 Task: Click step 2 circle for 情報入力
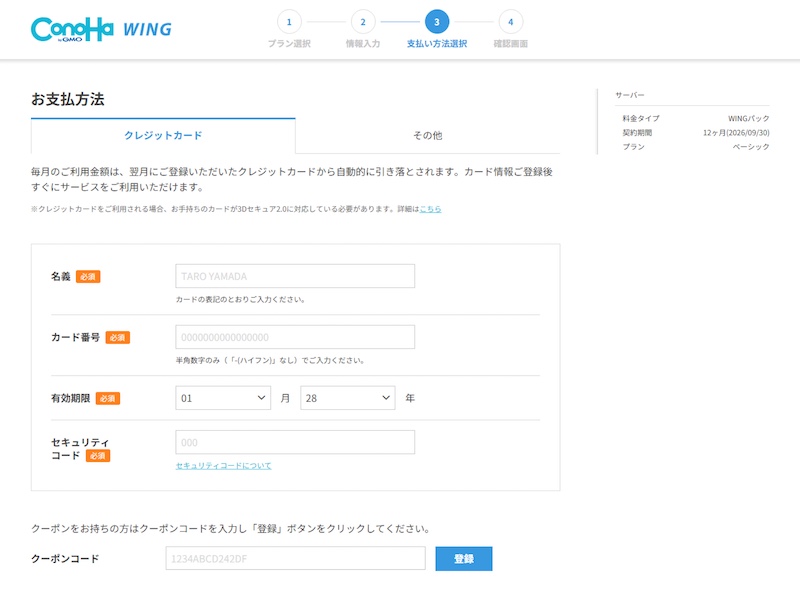[x=363, y=22]
